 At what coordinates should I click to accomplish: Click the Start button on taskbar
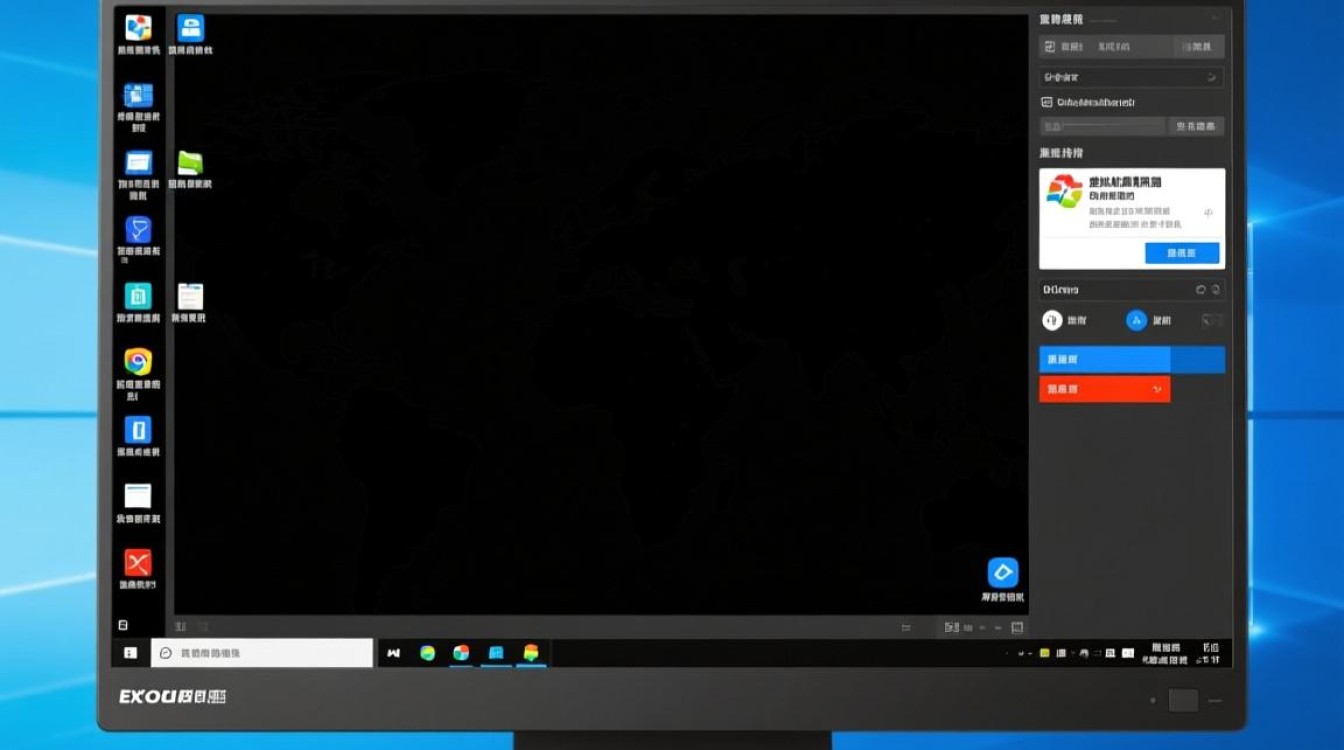click(130, 653)
